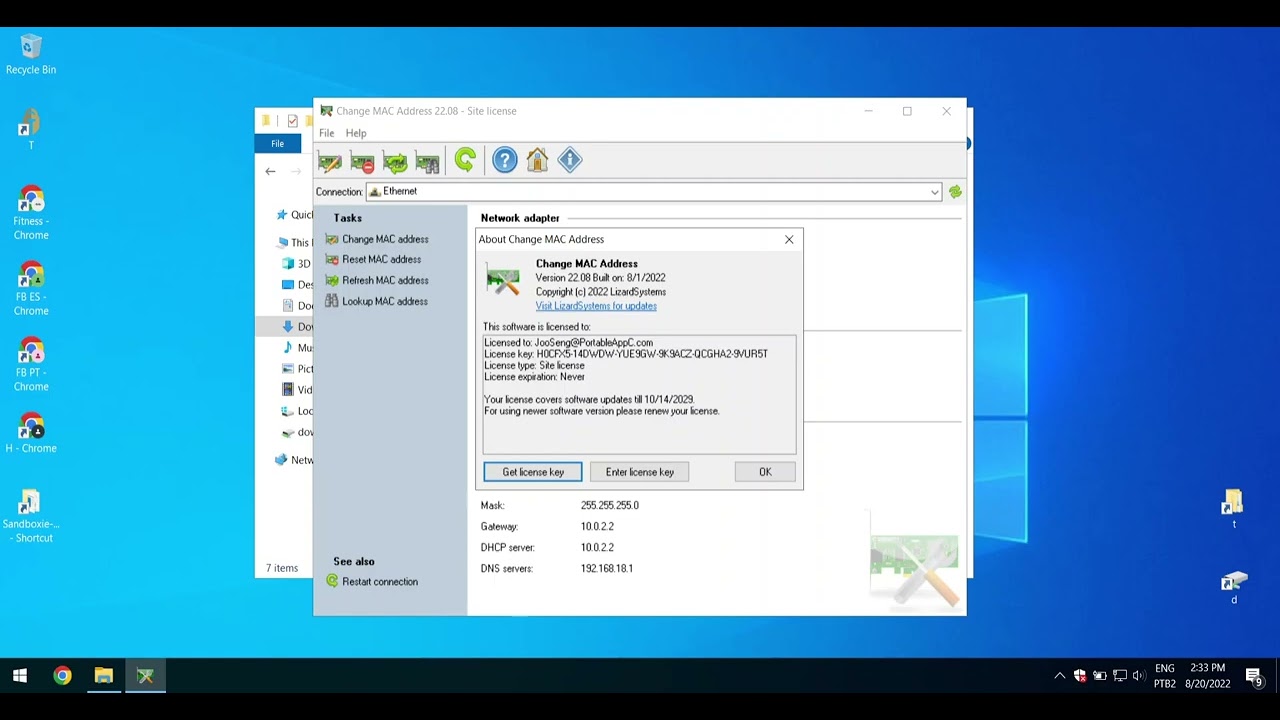Open the File menu in Change MAC Address
The image size is (1280, 720).
tap(326, 133)
